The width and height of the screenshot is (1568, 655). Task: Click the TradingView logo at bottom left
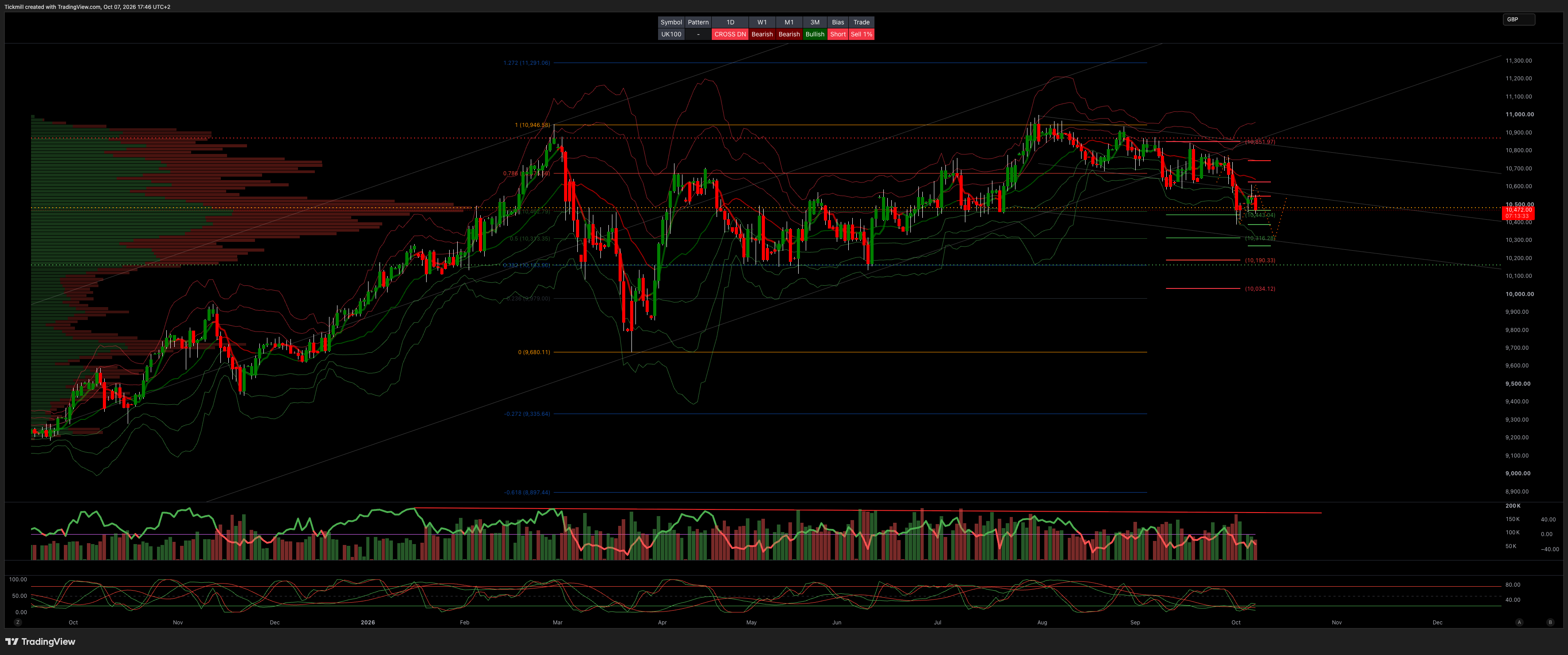pyautogui.click(x=40, y=642)
